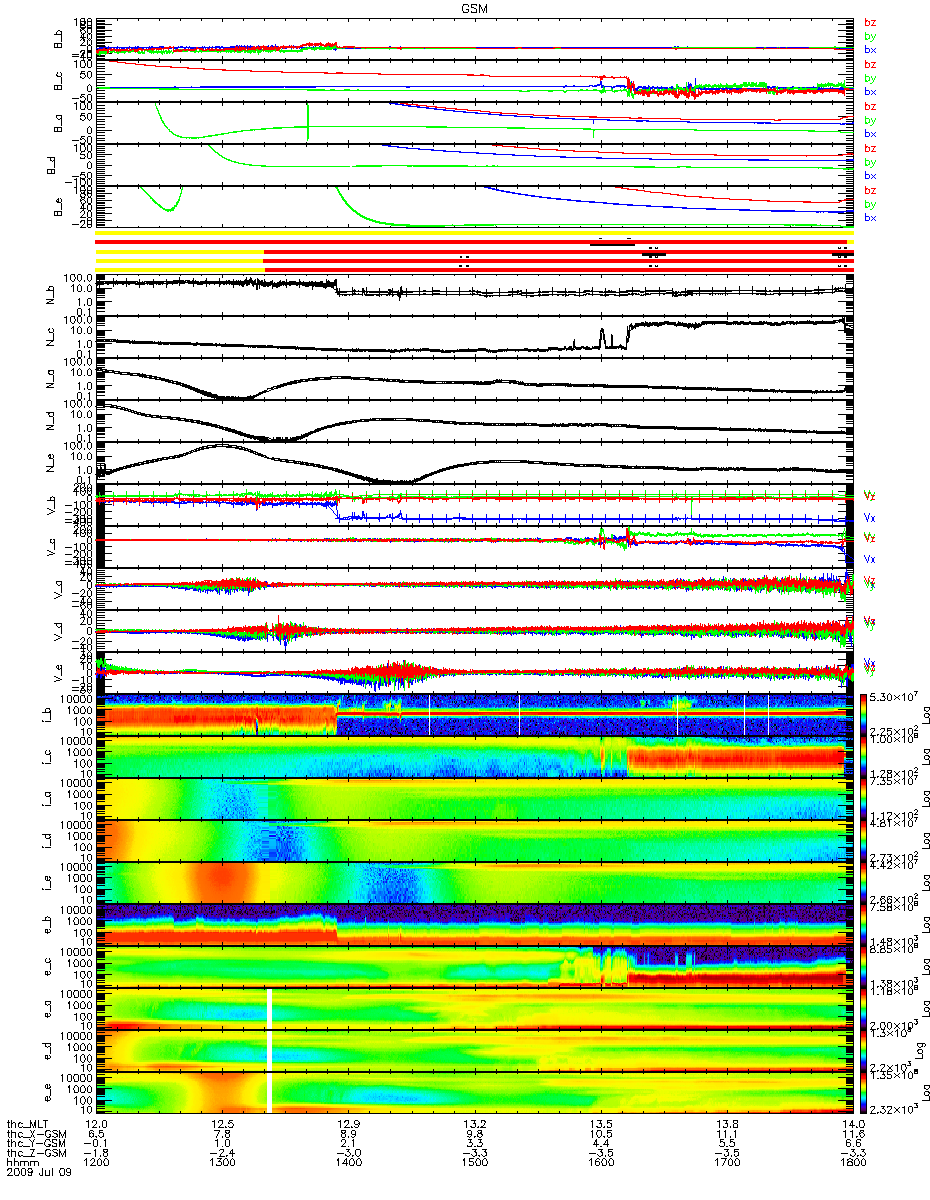Click X-GSM value 9.8
The height and width of the screenshot is (1200, 930).
(x=475, y=1133)
